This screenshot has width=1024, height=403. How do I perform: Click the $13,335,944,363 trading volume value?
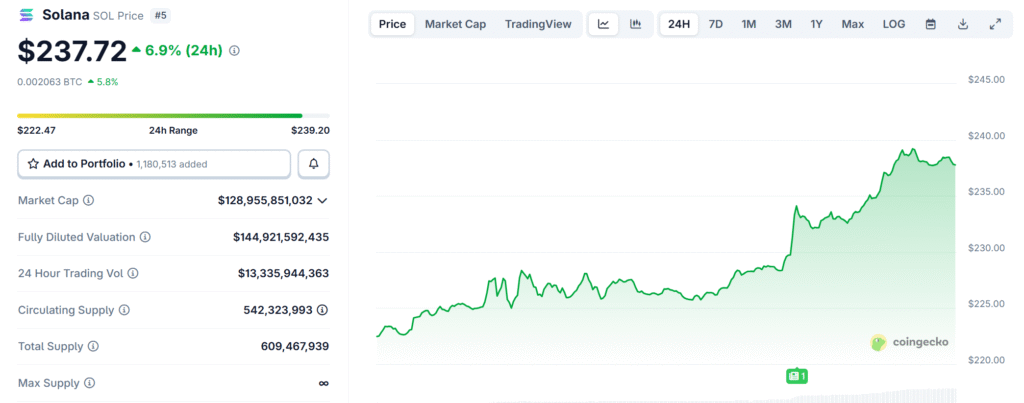[x=283, y=274]
